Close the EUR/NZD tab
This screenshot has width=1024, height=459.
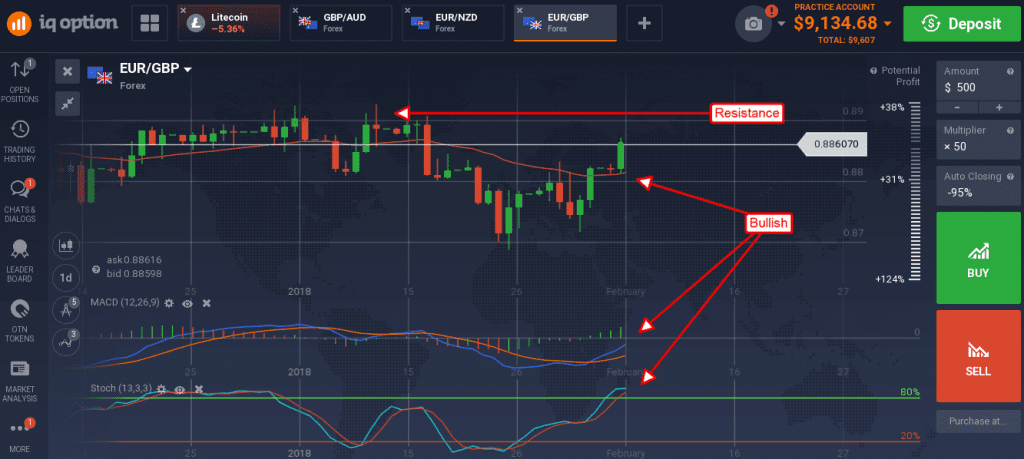408,10
